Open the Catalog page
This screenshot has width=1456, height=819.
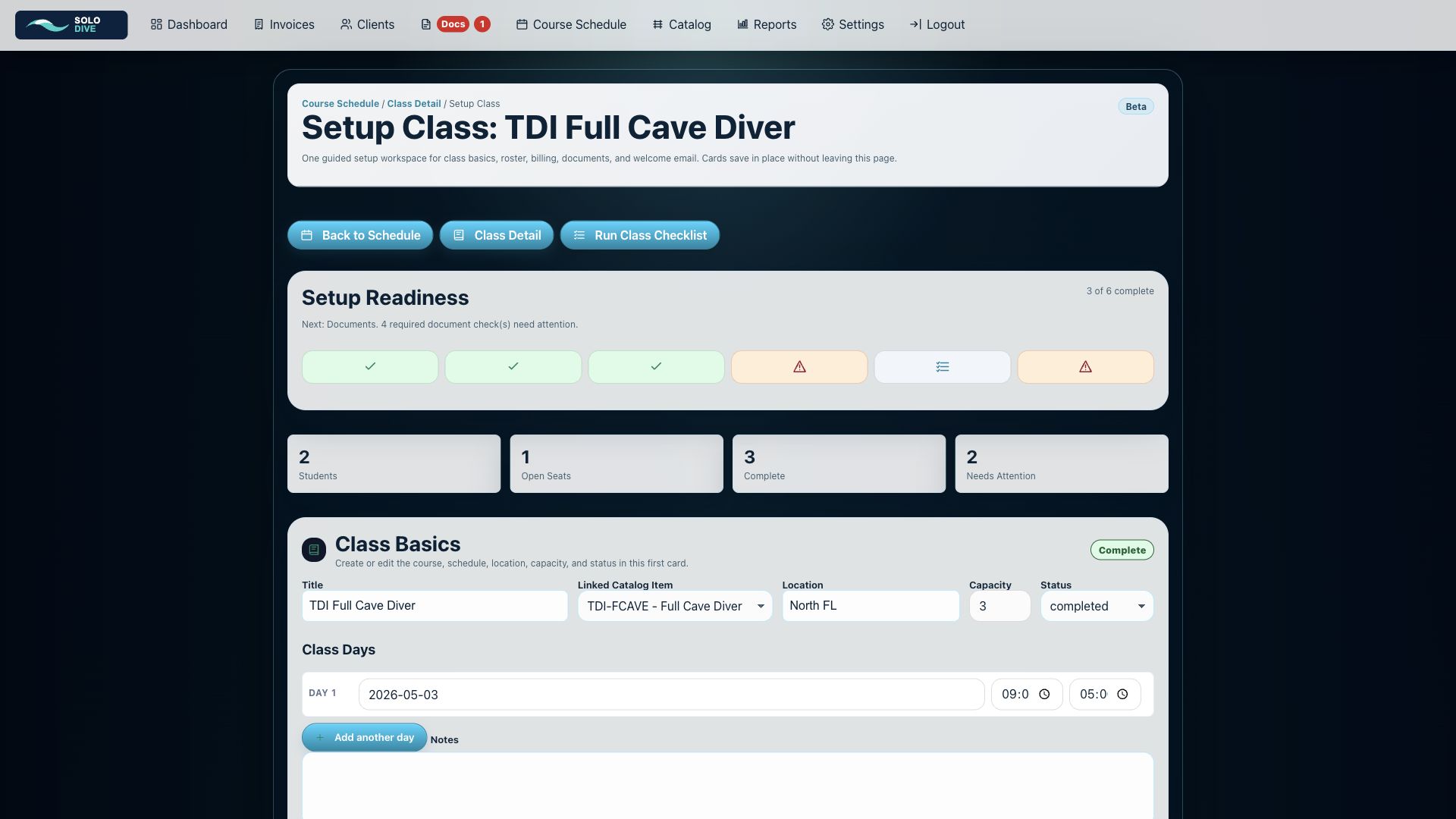682,25
